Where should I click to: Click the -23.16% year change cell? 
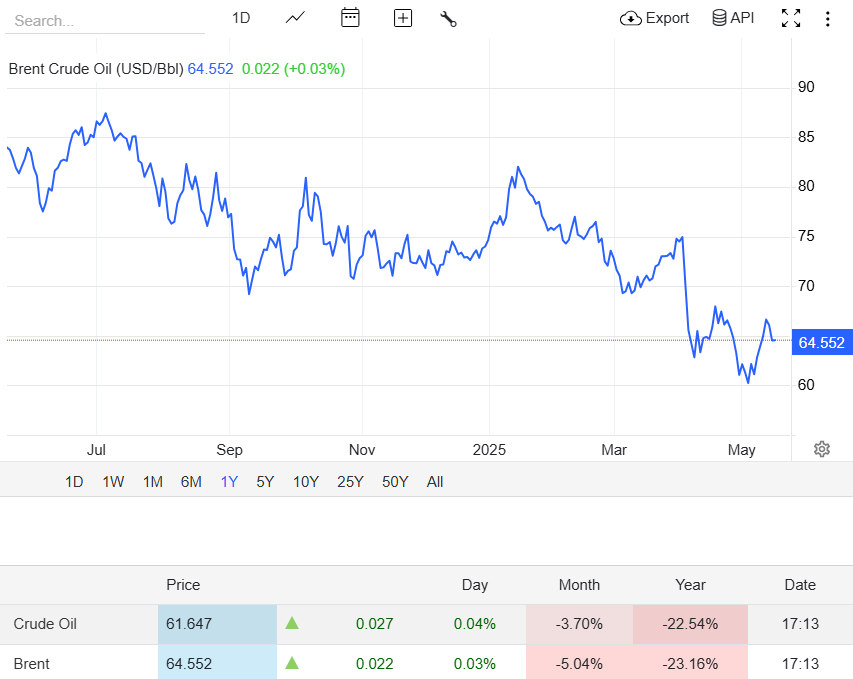690,664
